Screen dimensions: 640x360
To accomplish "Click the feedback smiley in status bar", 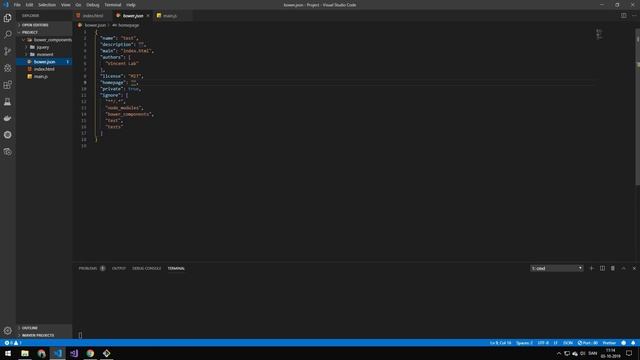I will pos(623,343).
